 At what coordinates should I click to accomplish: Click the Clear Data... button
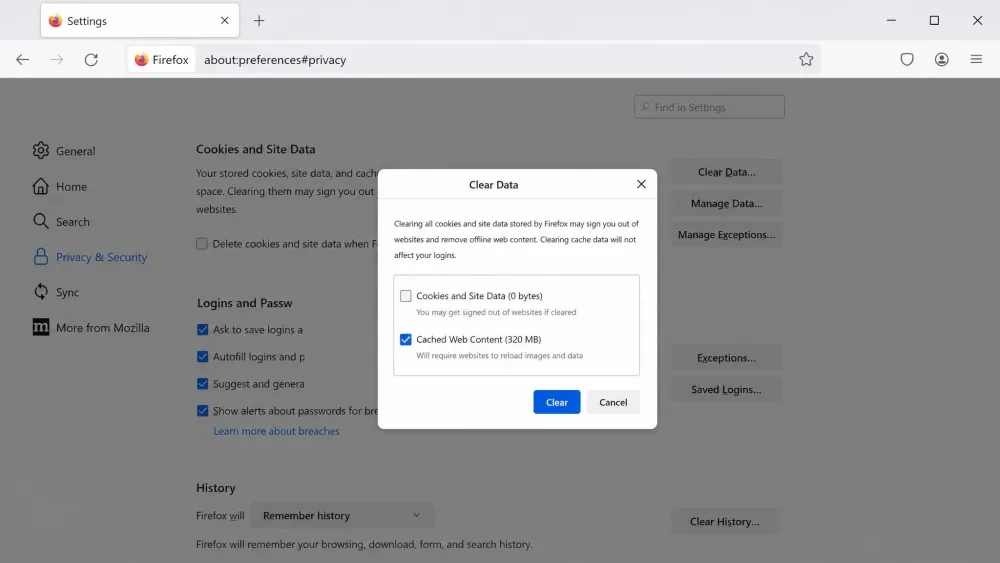click(x=726, y=172)
